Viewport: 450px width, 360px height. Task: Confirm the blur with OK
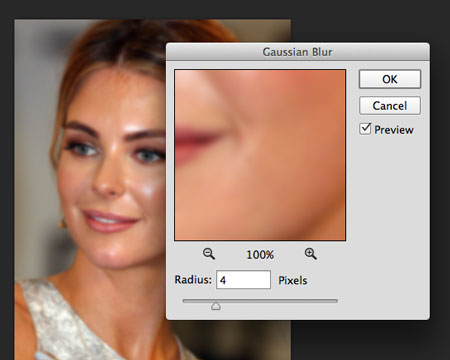click(x=390, y=79)
